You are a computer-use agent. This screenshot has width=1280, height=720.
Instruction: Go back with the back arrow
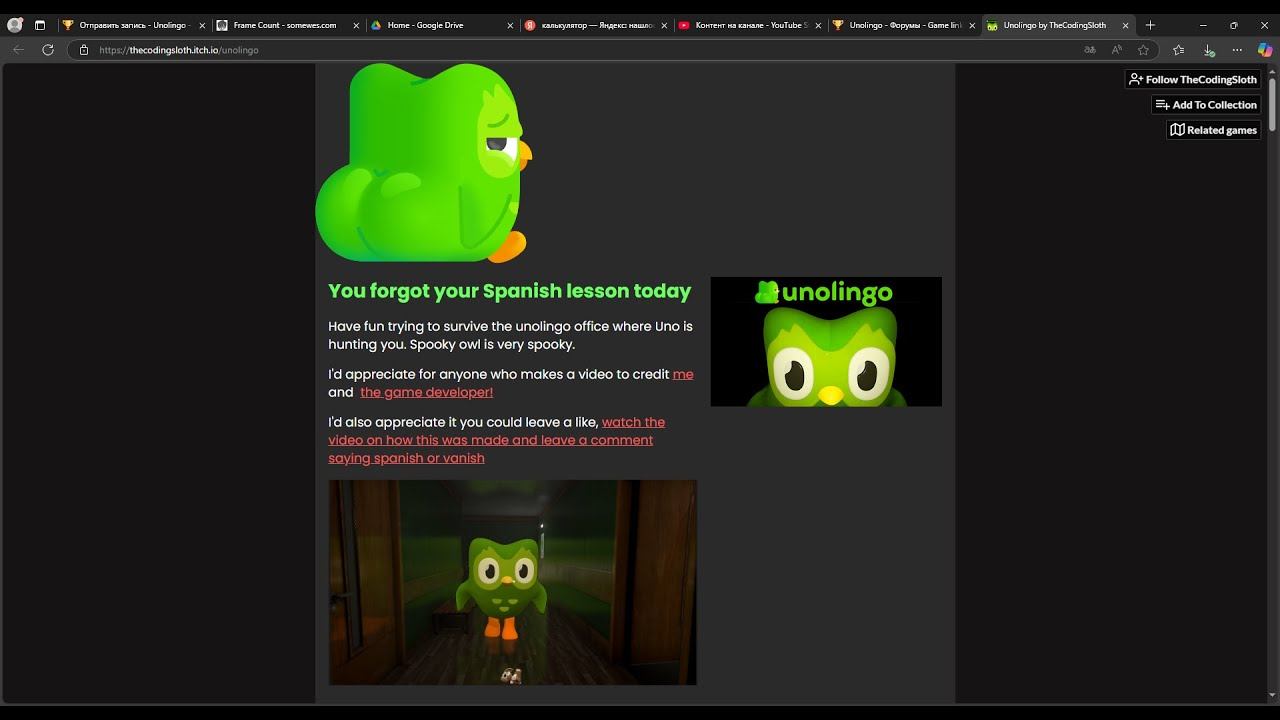click(x=18, y=50)
